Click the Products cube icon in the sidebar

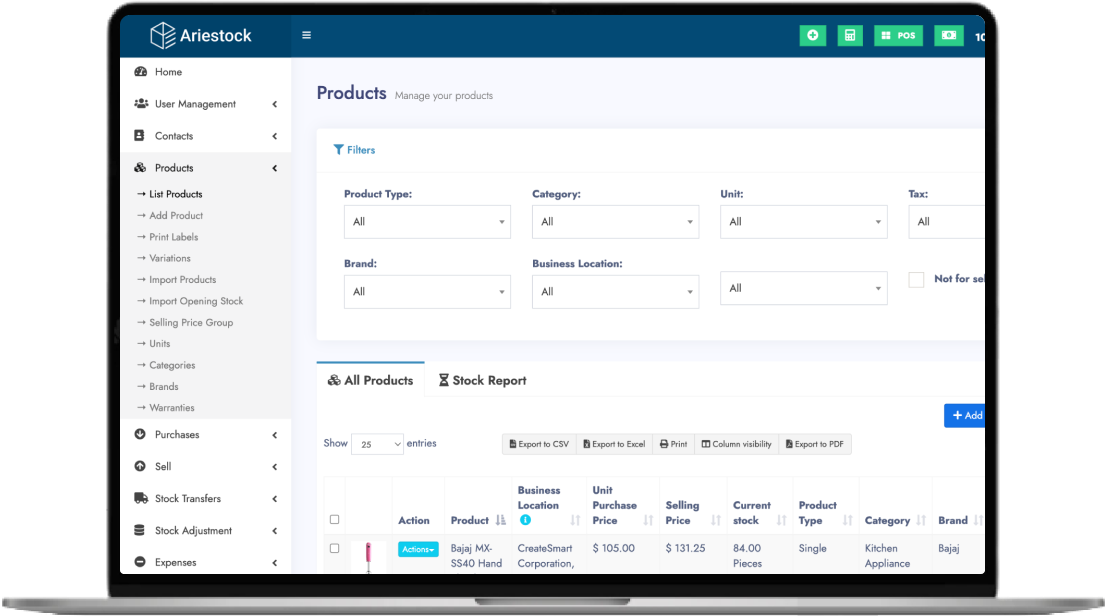[140, 167]
